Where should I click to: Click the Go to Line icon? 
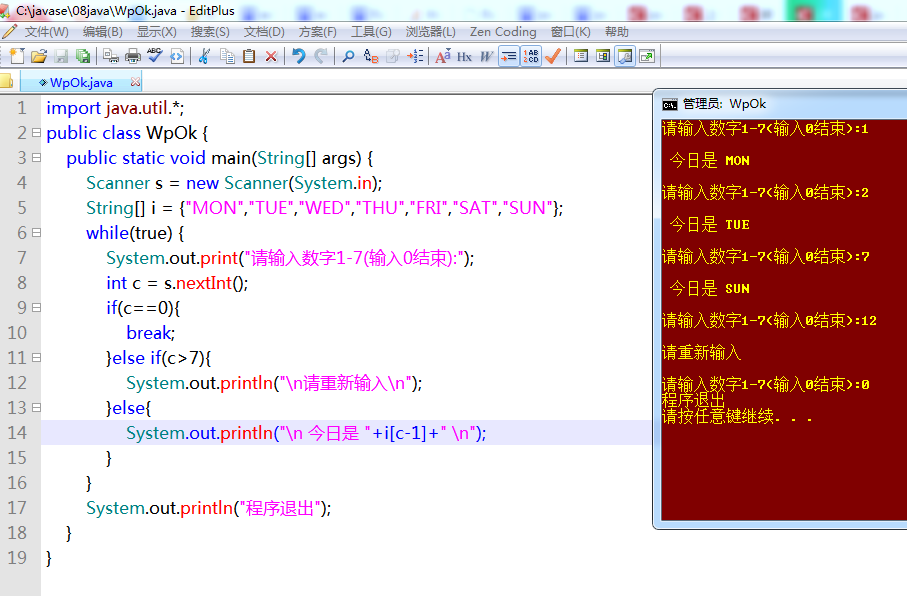point(415,56)
